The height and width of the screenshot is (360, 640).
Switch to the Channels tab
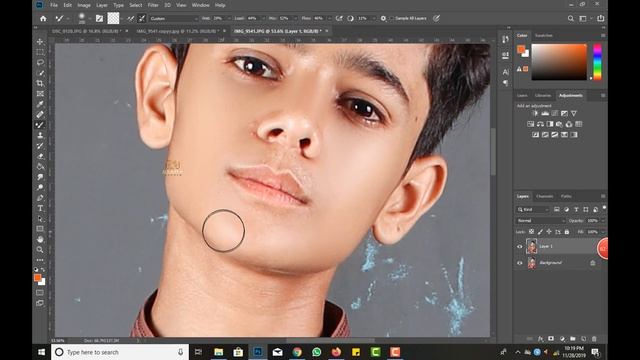click(545, 196)
